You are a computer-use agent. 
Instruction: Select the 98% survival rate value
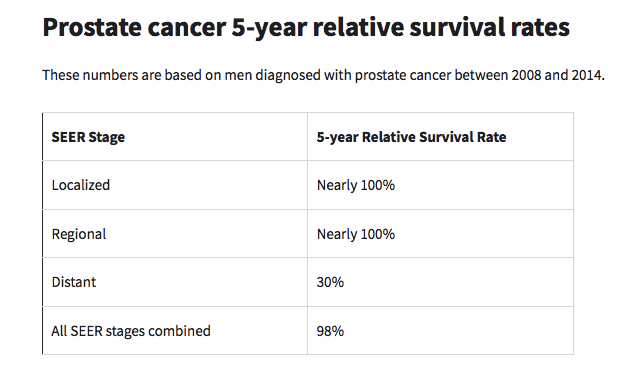point(330,331)
